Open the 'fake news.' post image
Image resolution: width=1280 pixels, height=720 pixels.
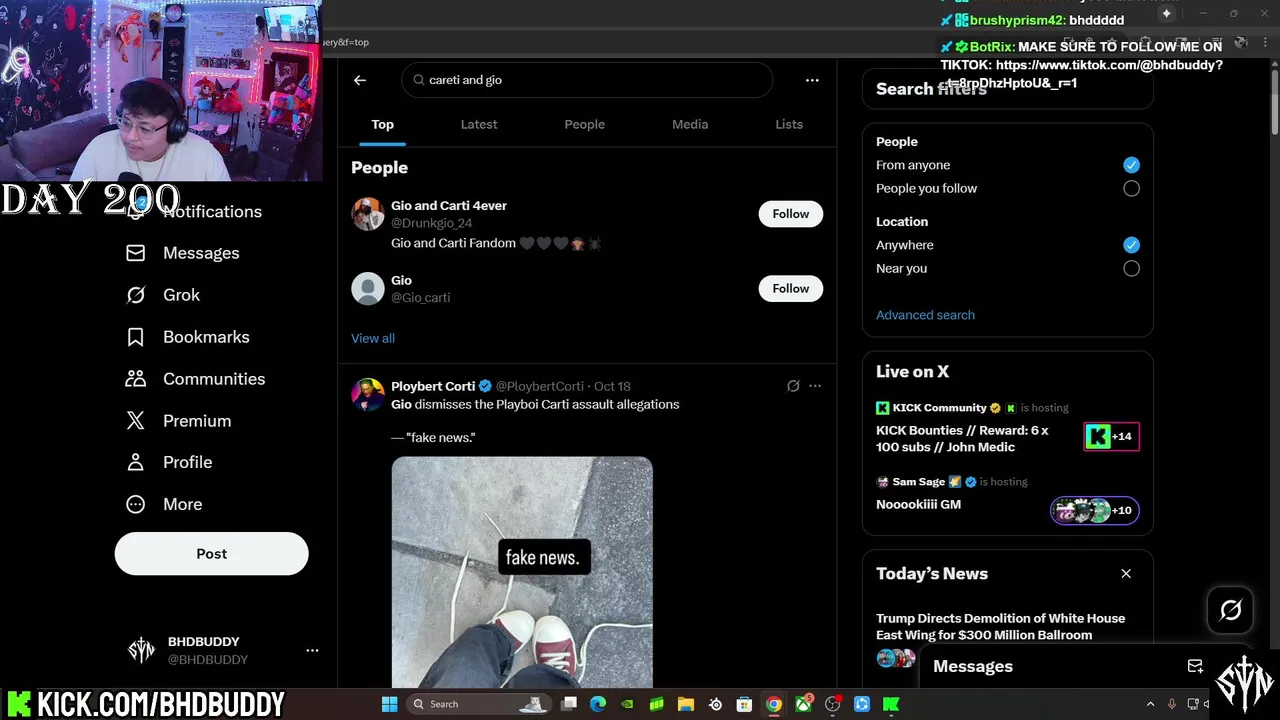522,572
